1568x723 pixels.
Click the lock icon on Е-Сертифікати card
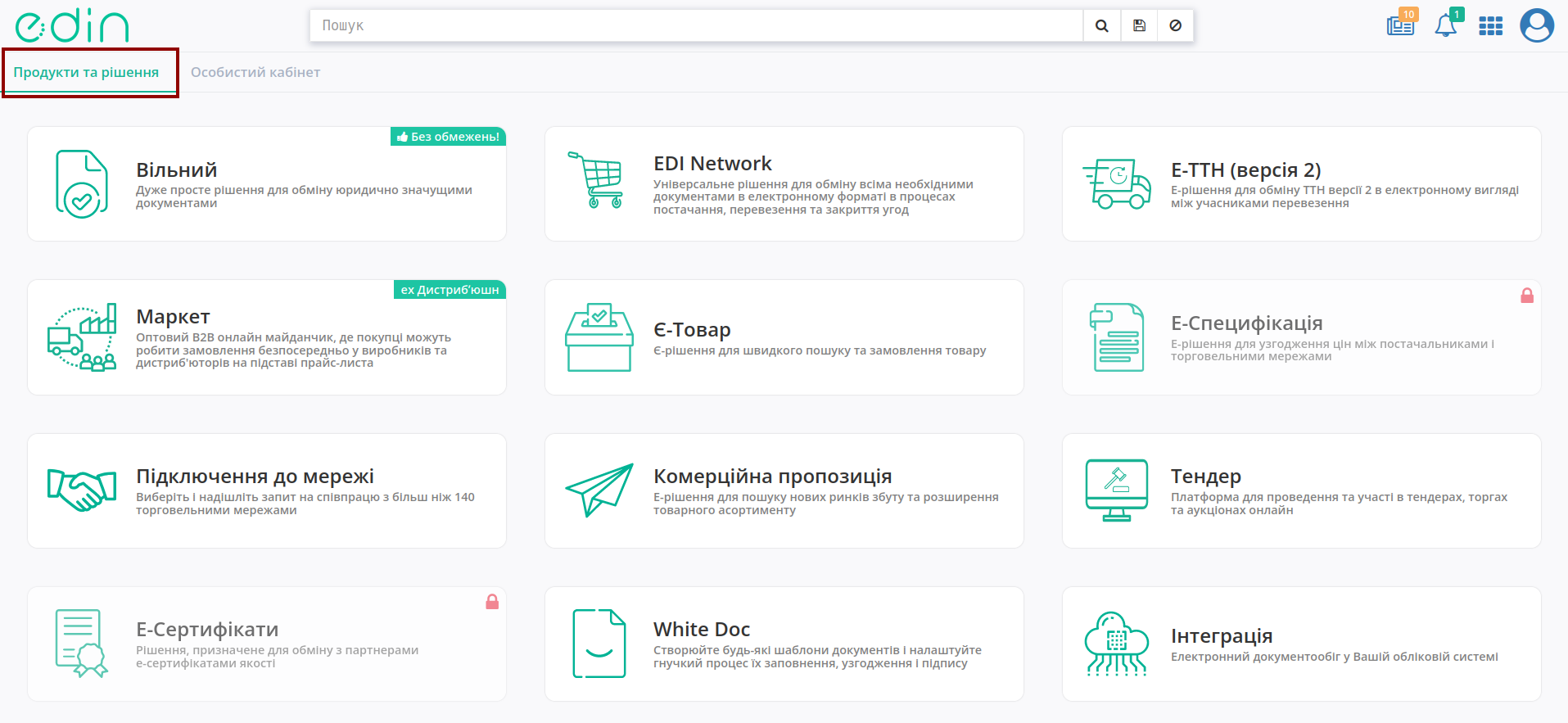click(492, 602)
